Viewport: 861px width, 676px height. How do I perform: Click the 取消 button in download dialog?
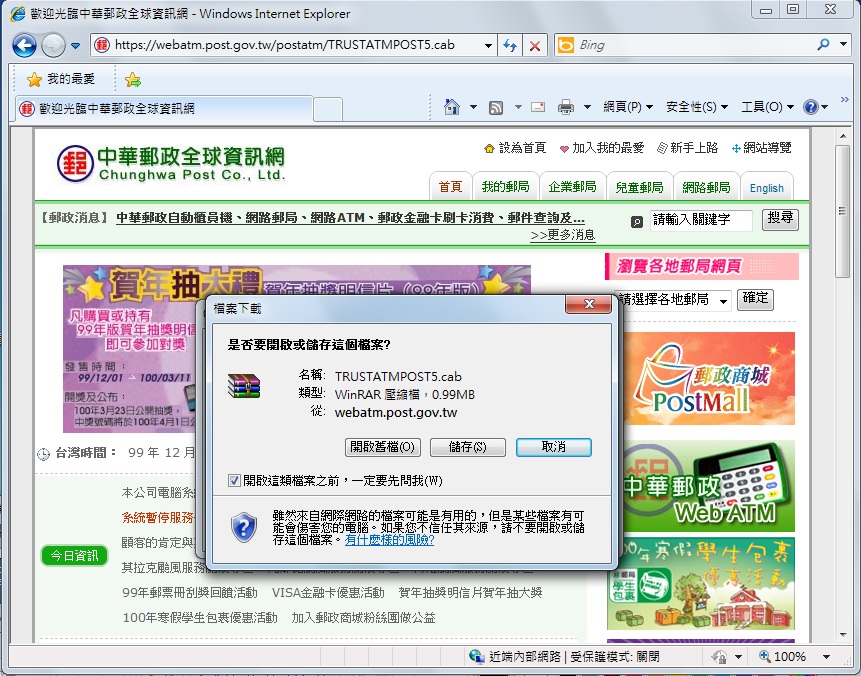pos(554,447)
